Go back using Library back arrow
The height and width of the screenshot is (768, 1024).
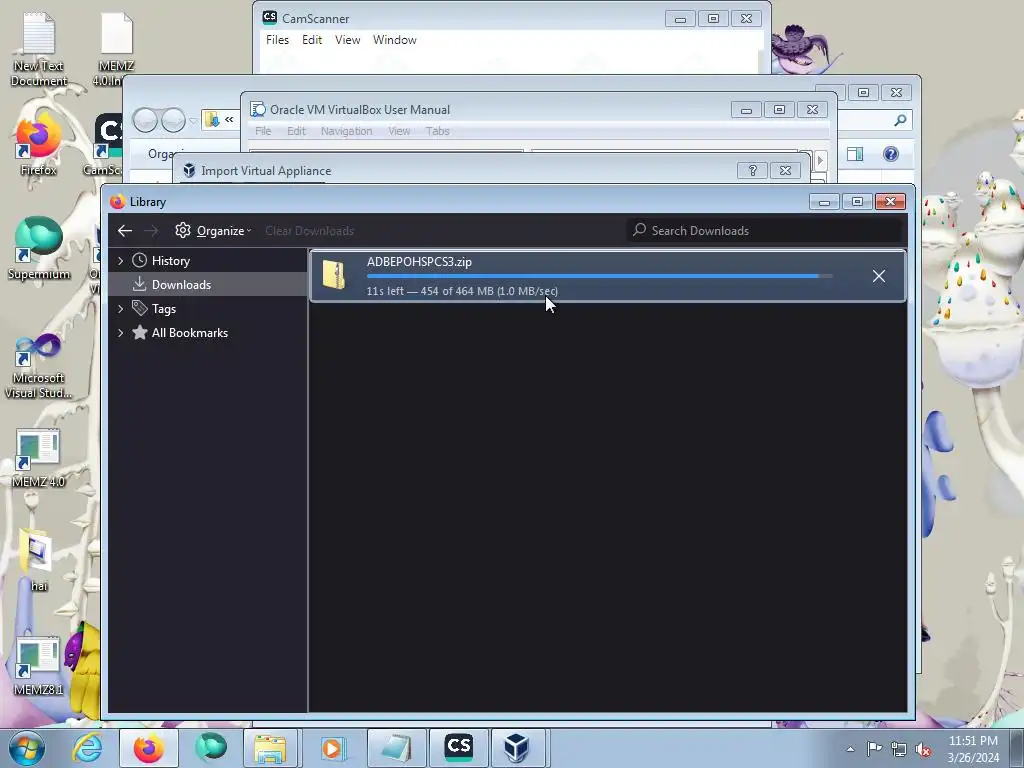(125, 231)
